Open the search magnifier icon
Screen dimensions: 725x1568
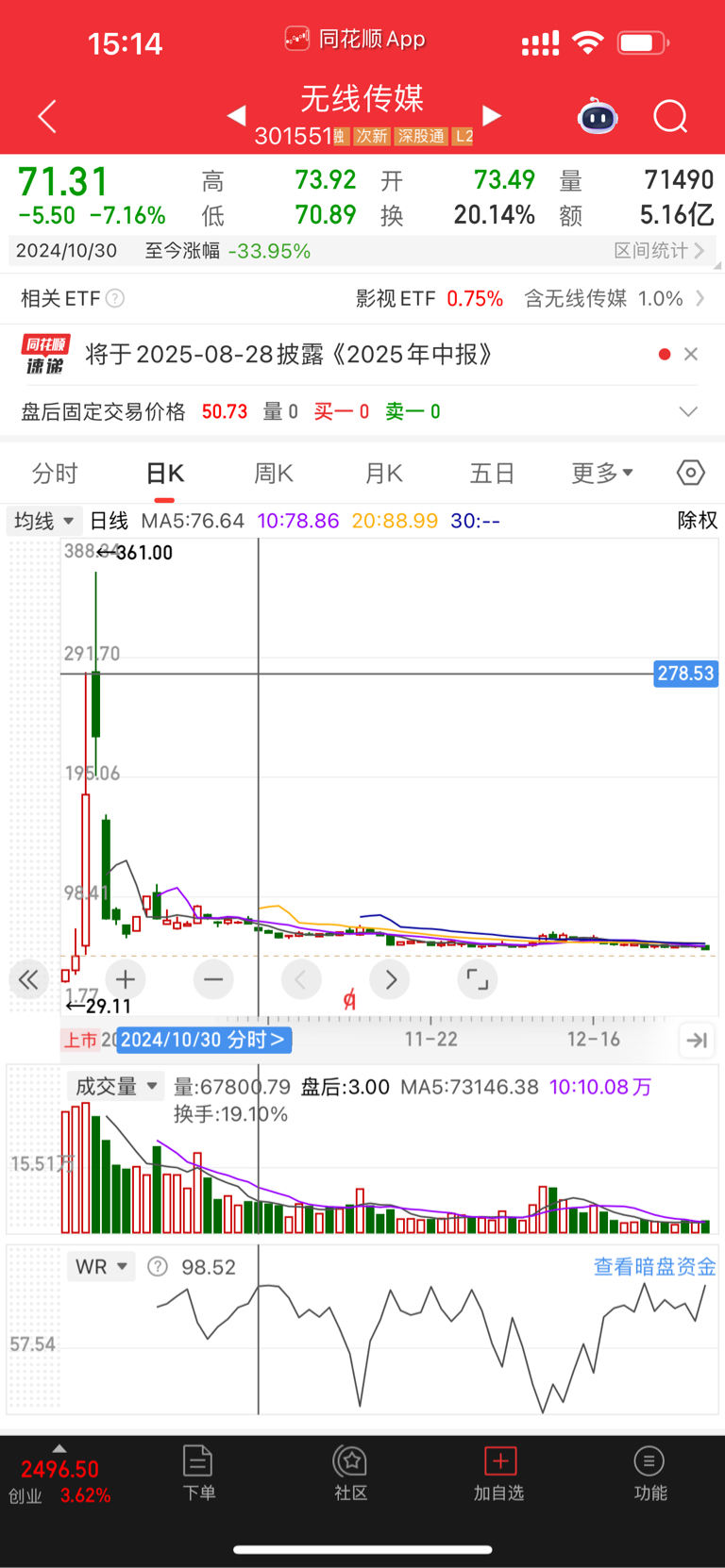(x=670, y=116)
